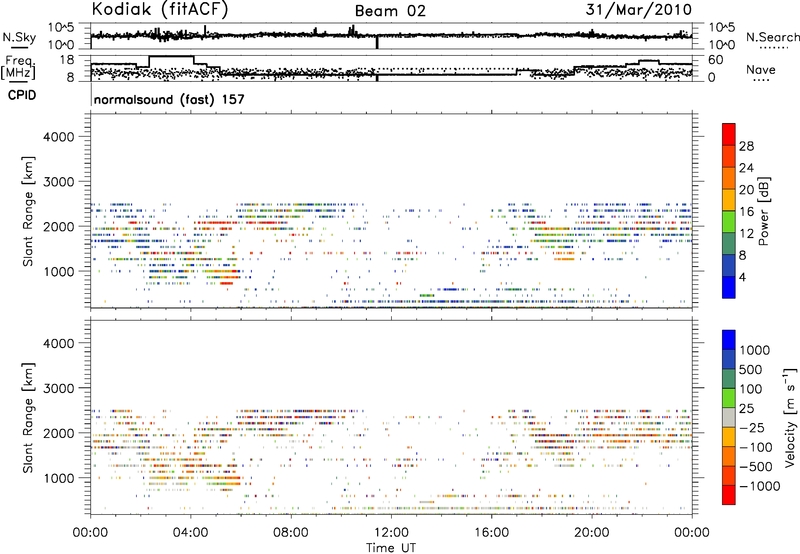The image size is (800, 554).
Task: Click the "Power [dB]" colorbar title
Action: click(764, 211)
